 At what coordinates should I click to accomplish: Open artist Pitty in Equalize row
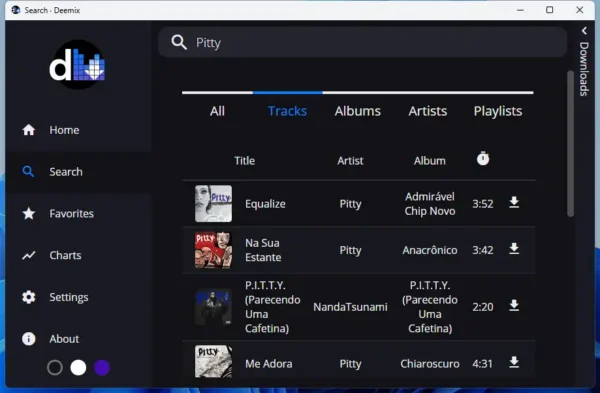tap(350, 204)
